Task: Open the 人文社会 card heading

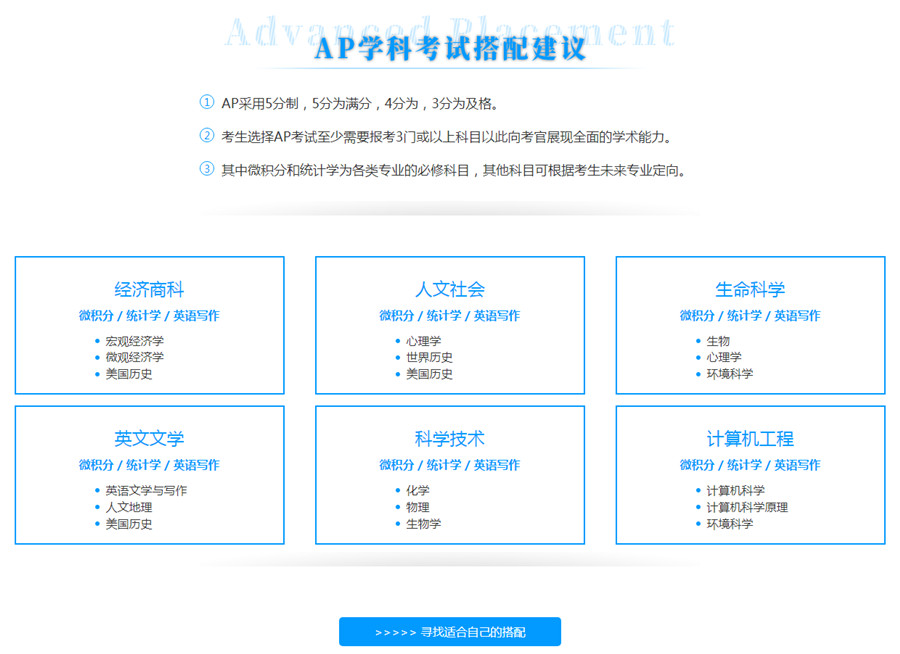Action: click(450, 290)
